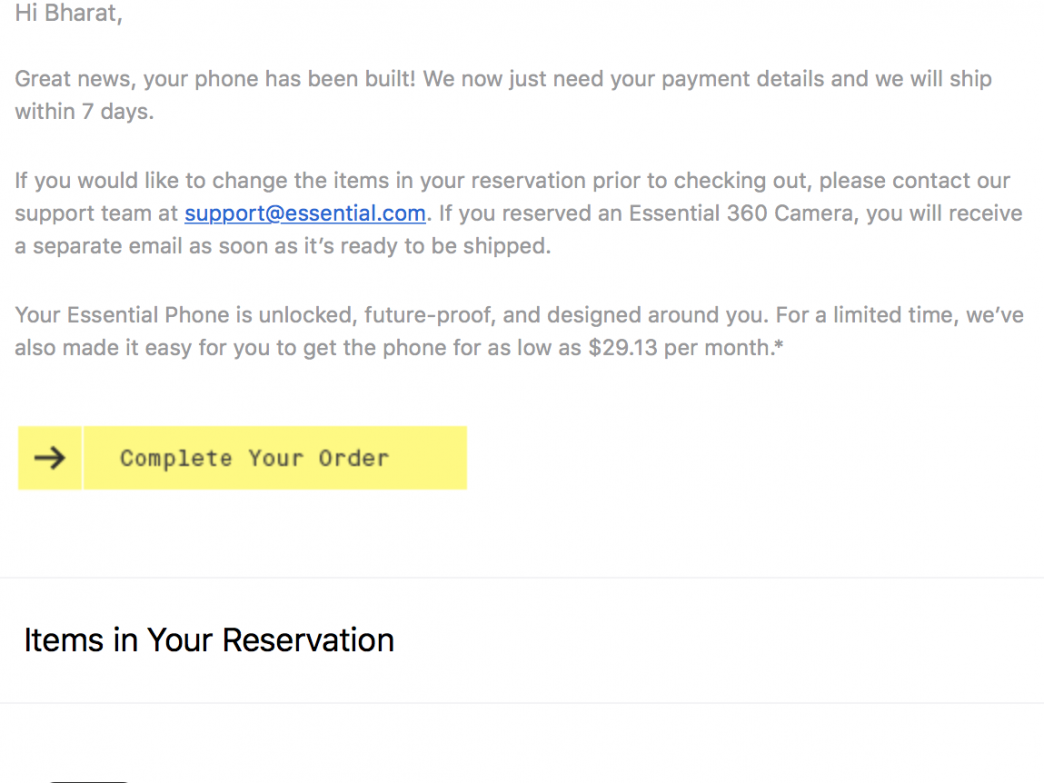Click the black arrow icon beside Complete Your Order
This screenshot has height=783, width=1044.
coord(49,458)
